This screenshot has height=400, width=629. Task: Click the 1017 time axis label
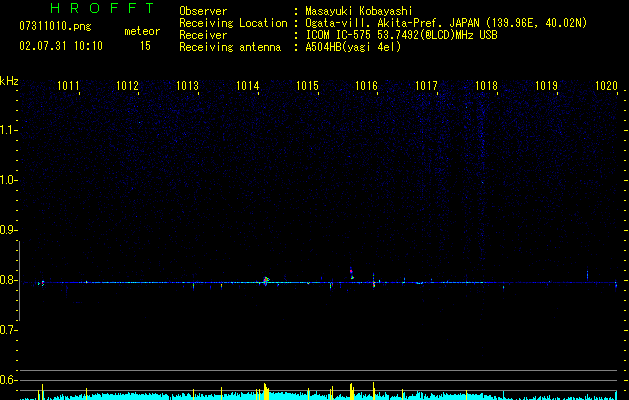tap(426, 86)
